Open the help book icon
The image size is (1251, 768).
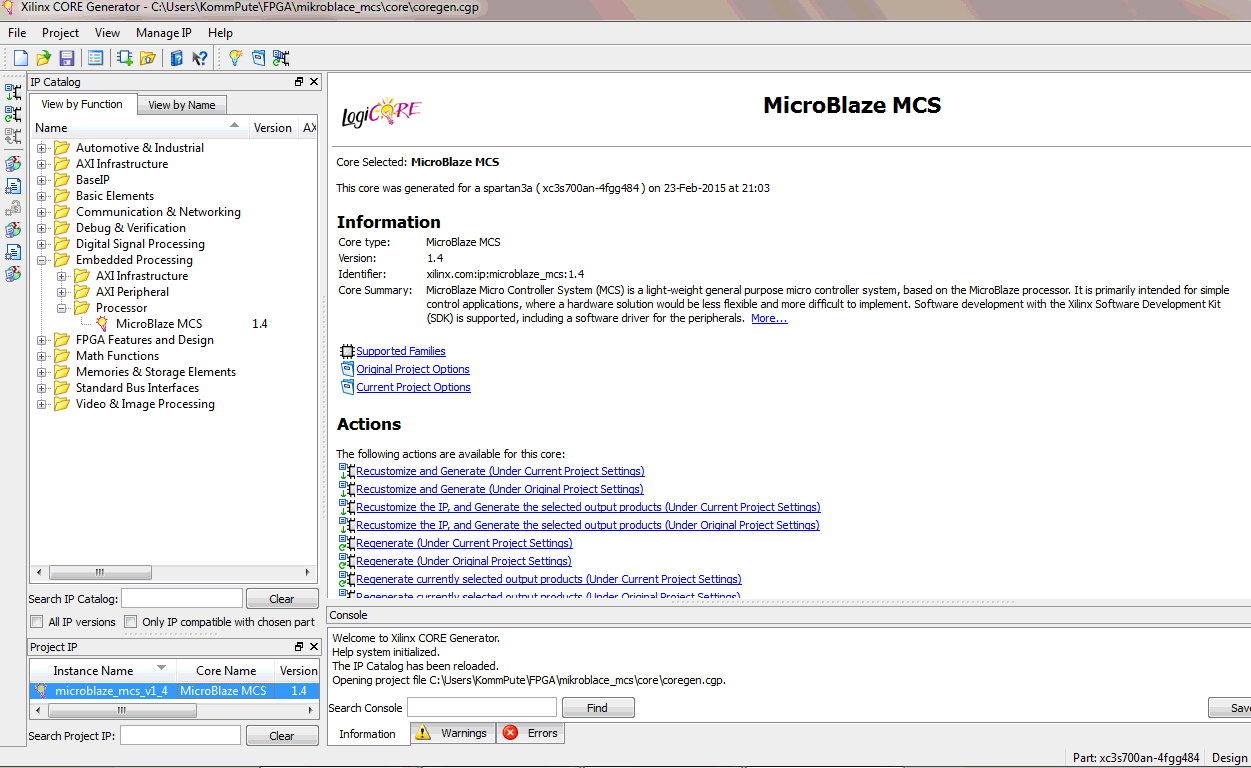[177, 58]
